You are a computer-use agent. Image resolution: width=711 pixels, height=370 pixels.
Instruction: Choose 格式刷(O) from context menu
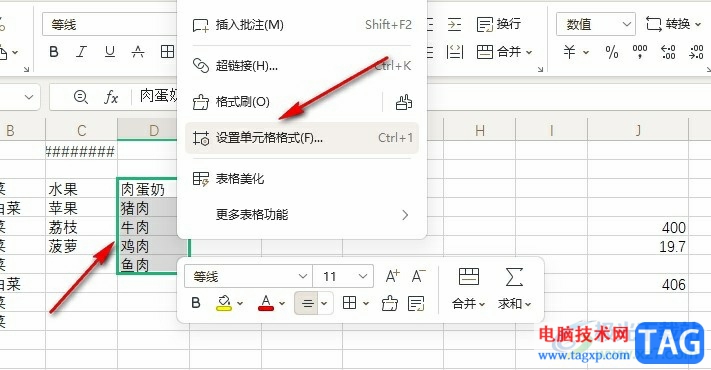[283, 102]
